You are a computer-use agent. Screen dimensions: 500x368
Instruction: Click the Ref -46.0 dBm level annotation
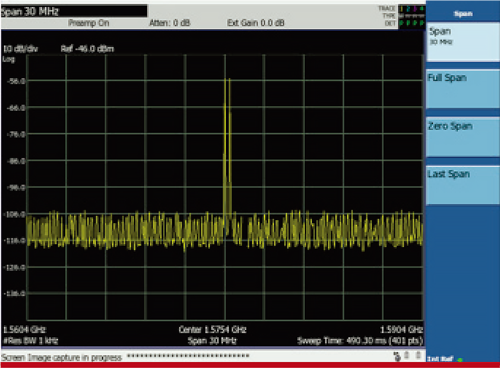pyautogui.click(x=87, y=49)
